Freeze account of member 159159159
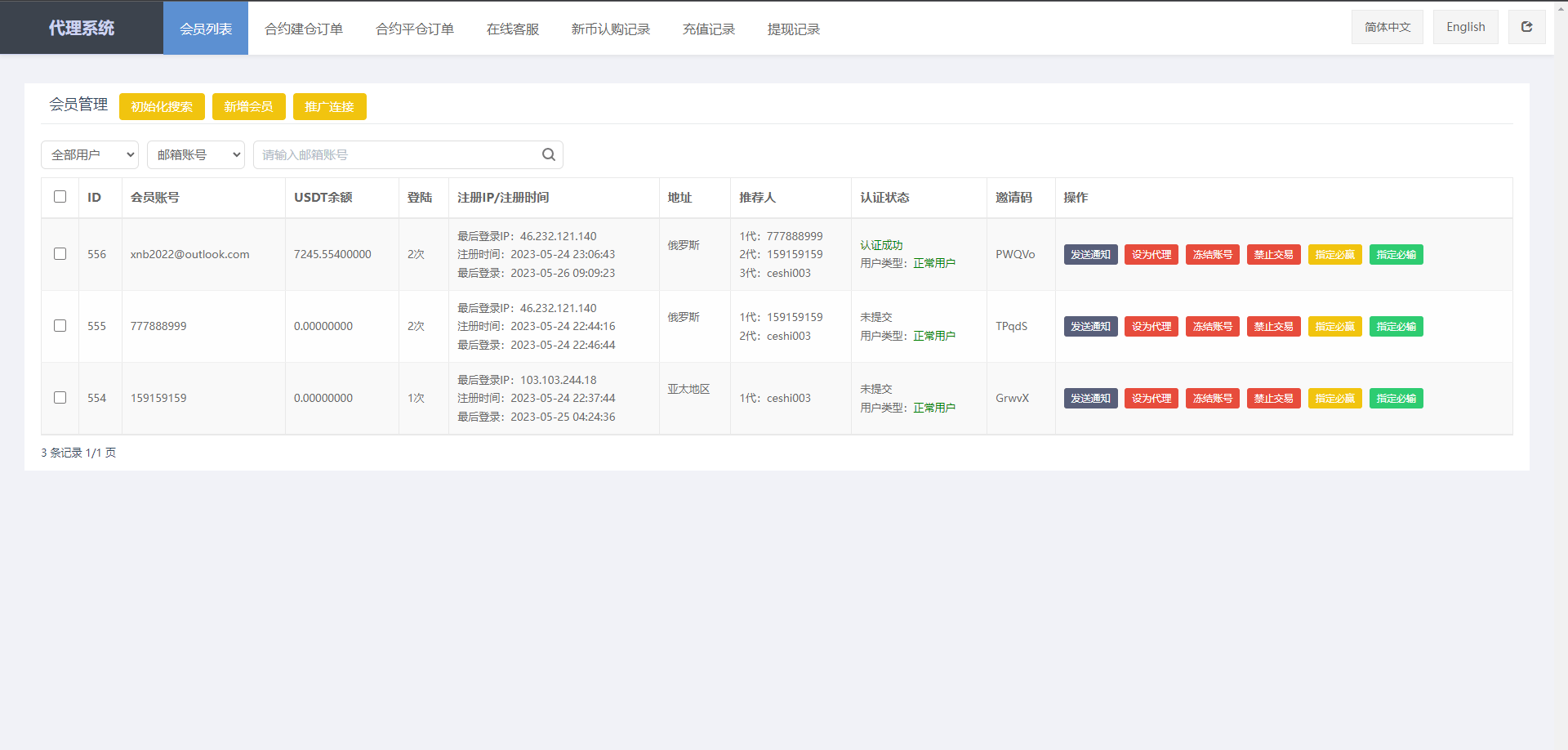Image resolution: width=1568 pixels, height=750 pixels. [x=1212, y=398]
